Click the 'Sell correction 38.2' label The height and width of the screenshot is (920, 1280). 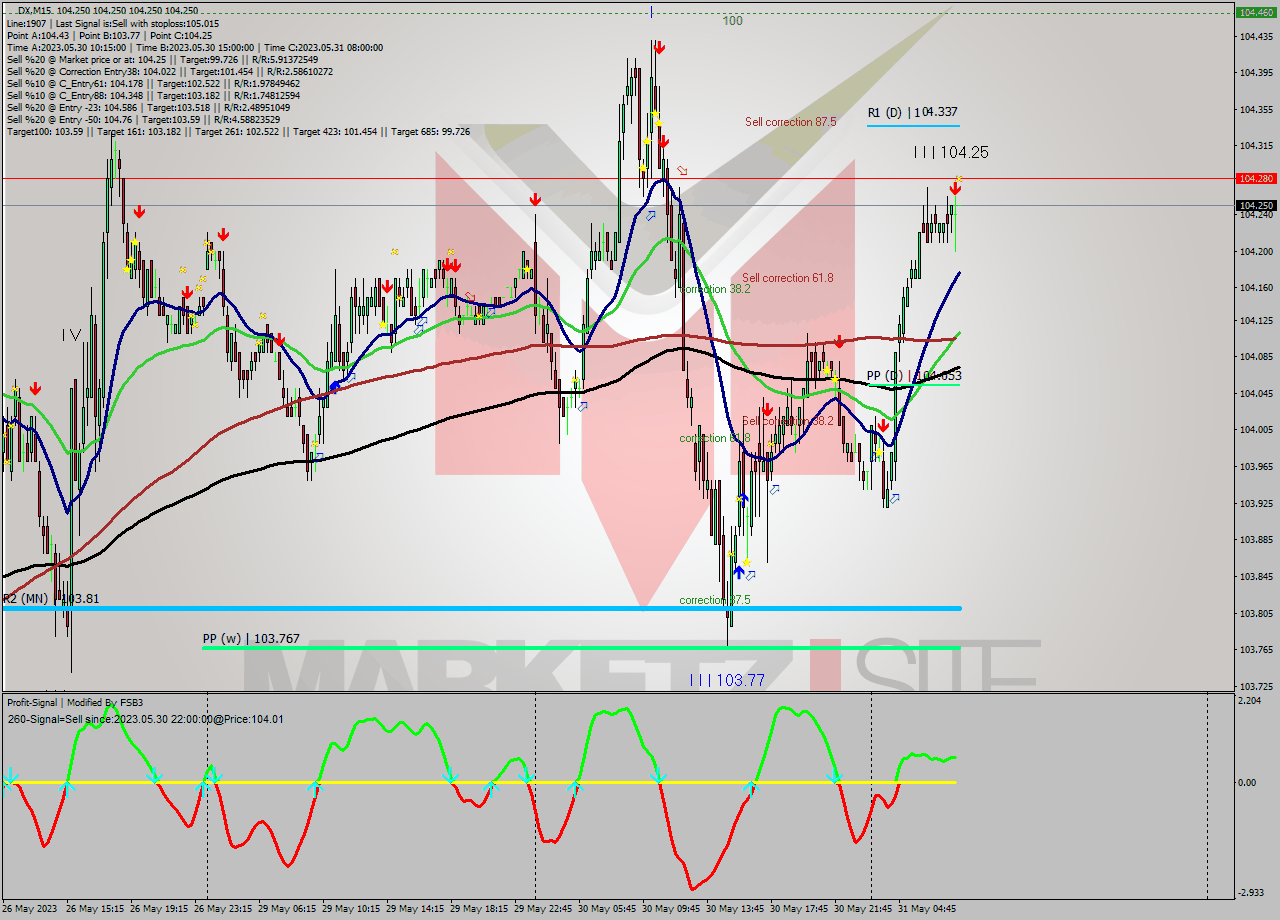pos(788,421)
